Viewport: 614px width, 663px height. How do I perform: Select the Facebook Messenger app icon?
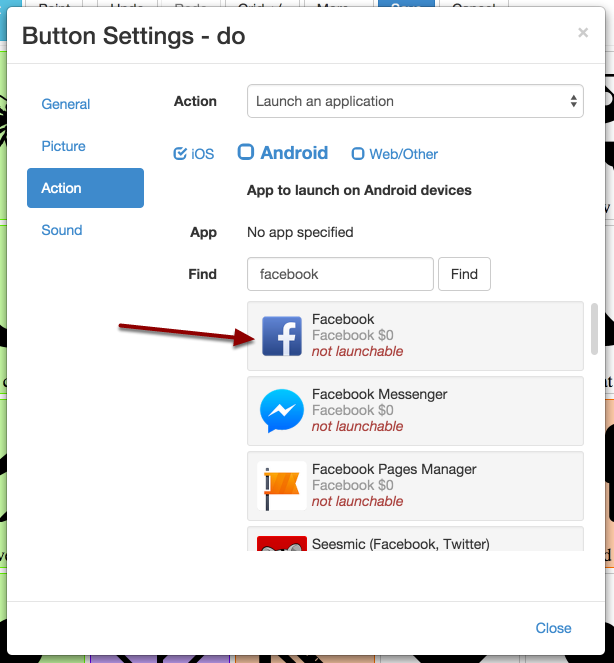(282, 411)
